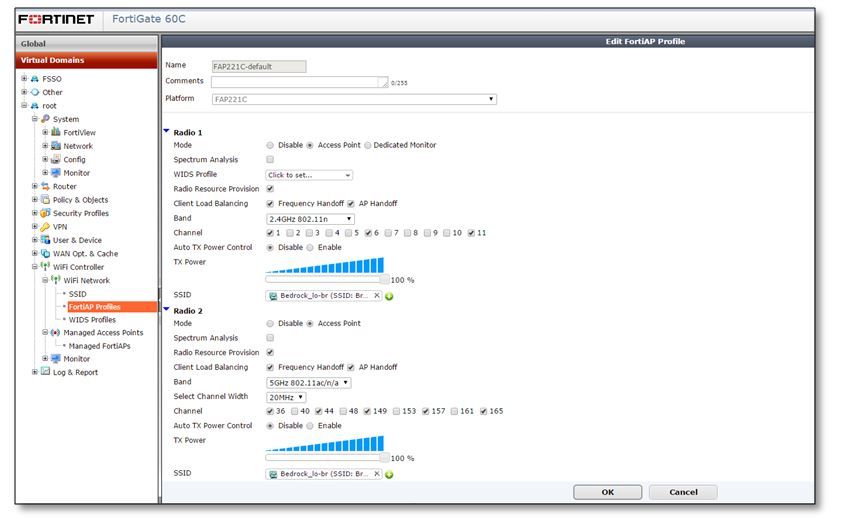This screenshot has height=523, width=843.
Task: Click Log & Report label
Action: [75, 372]
